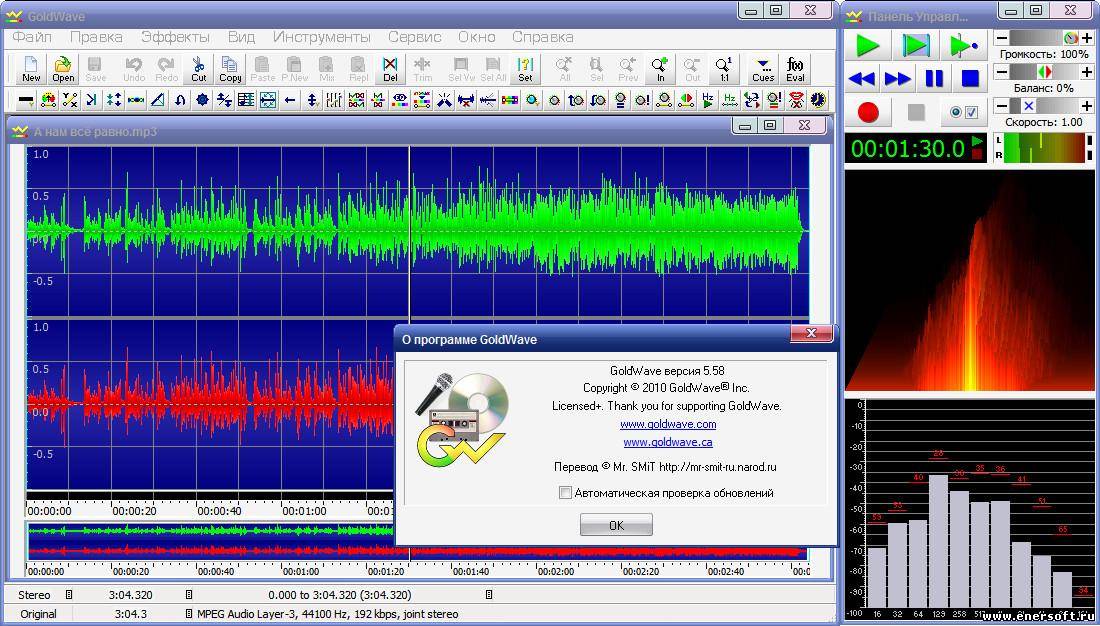The width and height of the screenshot is (1100, 626).
Task: Click the gear-shaped effect icon
Action: coord(202,100)
